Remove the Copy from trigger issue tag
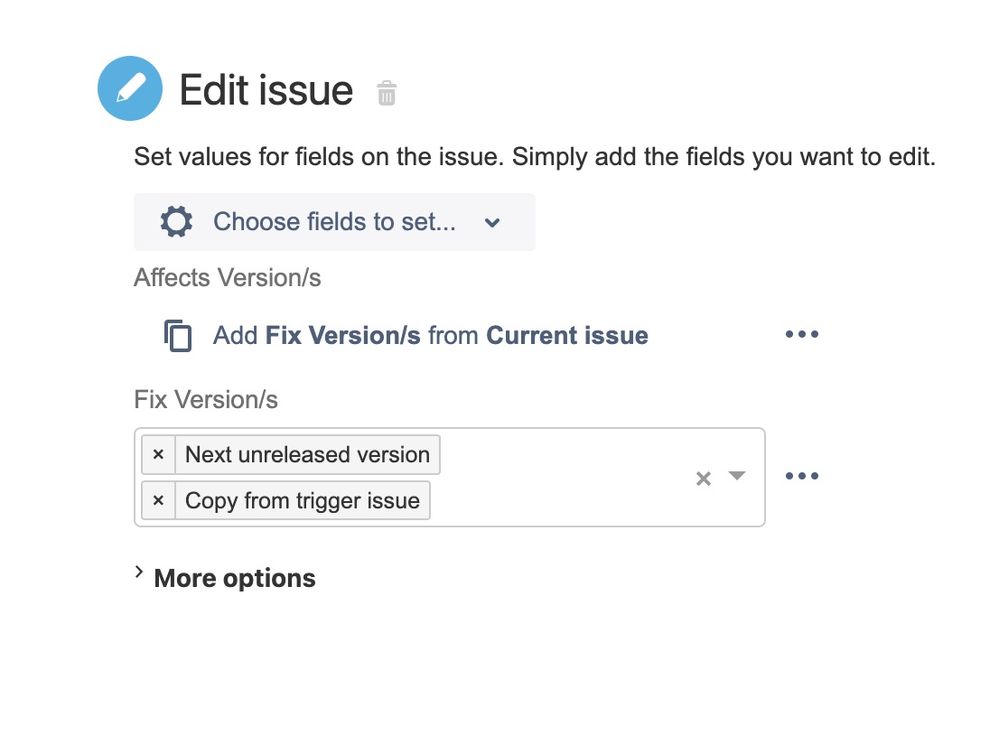 (159, 501)
